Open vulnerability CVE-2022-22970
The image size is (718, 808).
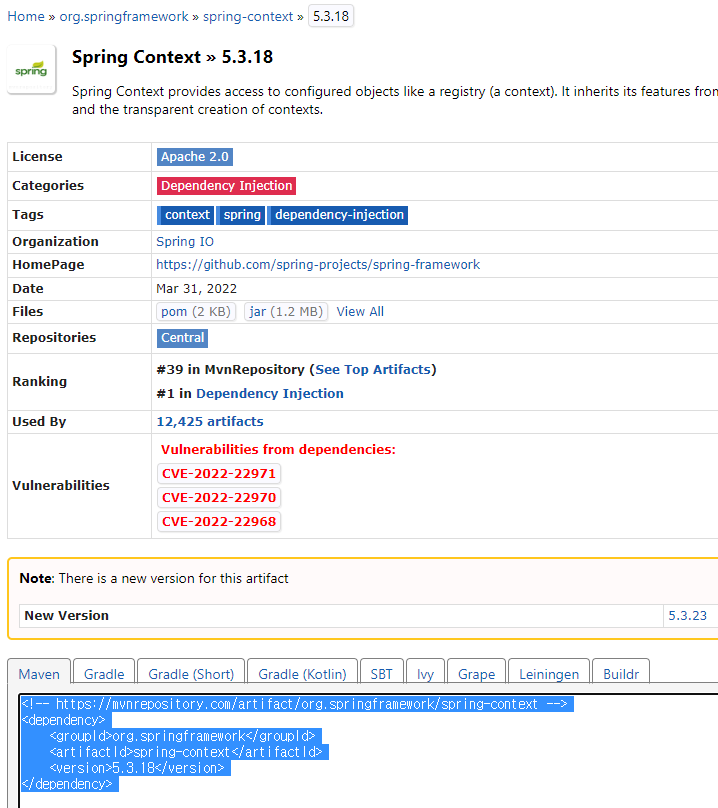[219, 498]
